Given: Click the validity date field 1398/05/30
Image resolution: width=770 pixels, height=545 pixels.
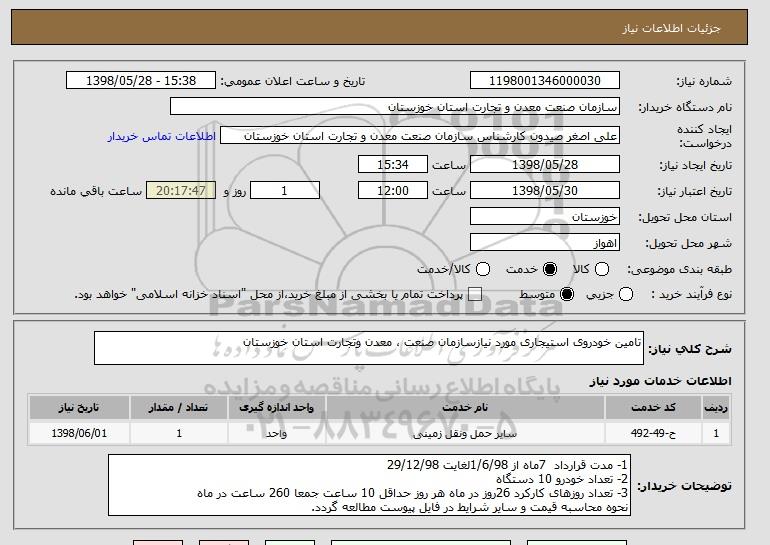Looking at the screenshot, I should point(545,191).
